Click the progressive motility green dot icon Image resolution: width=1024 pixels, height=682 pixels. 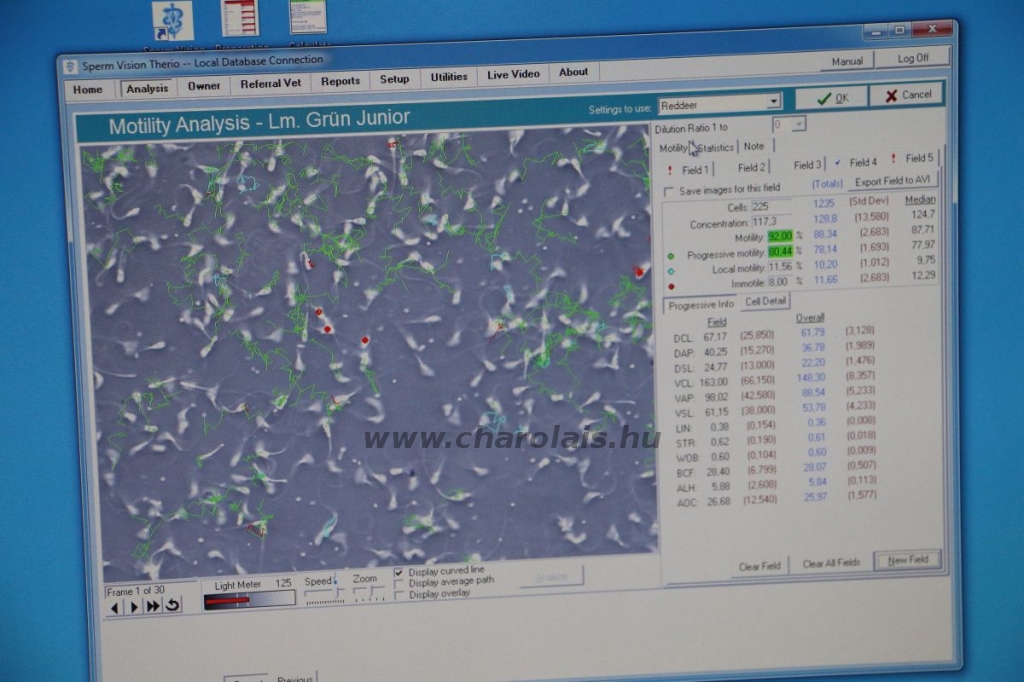[671, 255]
